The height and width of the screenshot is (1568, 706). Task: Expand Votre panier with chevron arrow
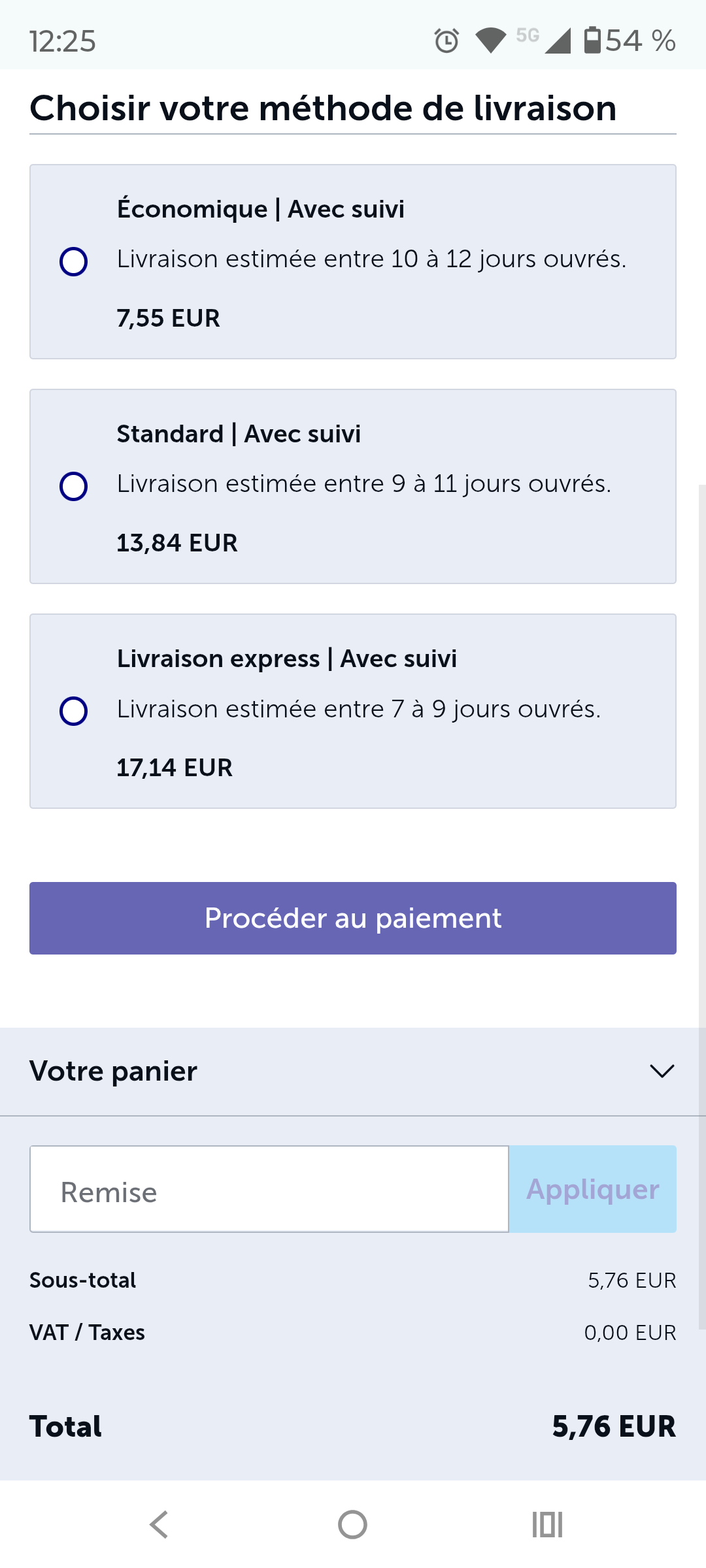click(662, 1071)
